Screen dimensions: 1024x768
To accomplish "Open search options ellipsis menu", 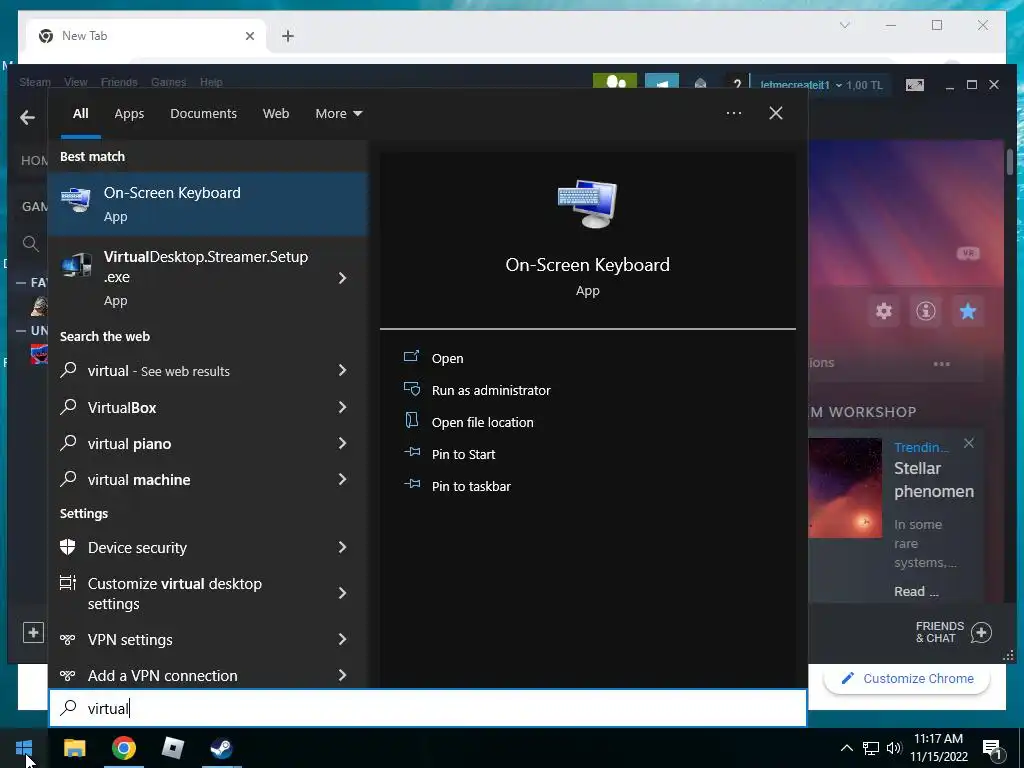I will 733,113.
